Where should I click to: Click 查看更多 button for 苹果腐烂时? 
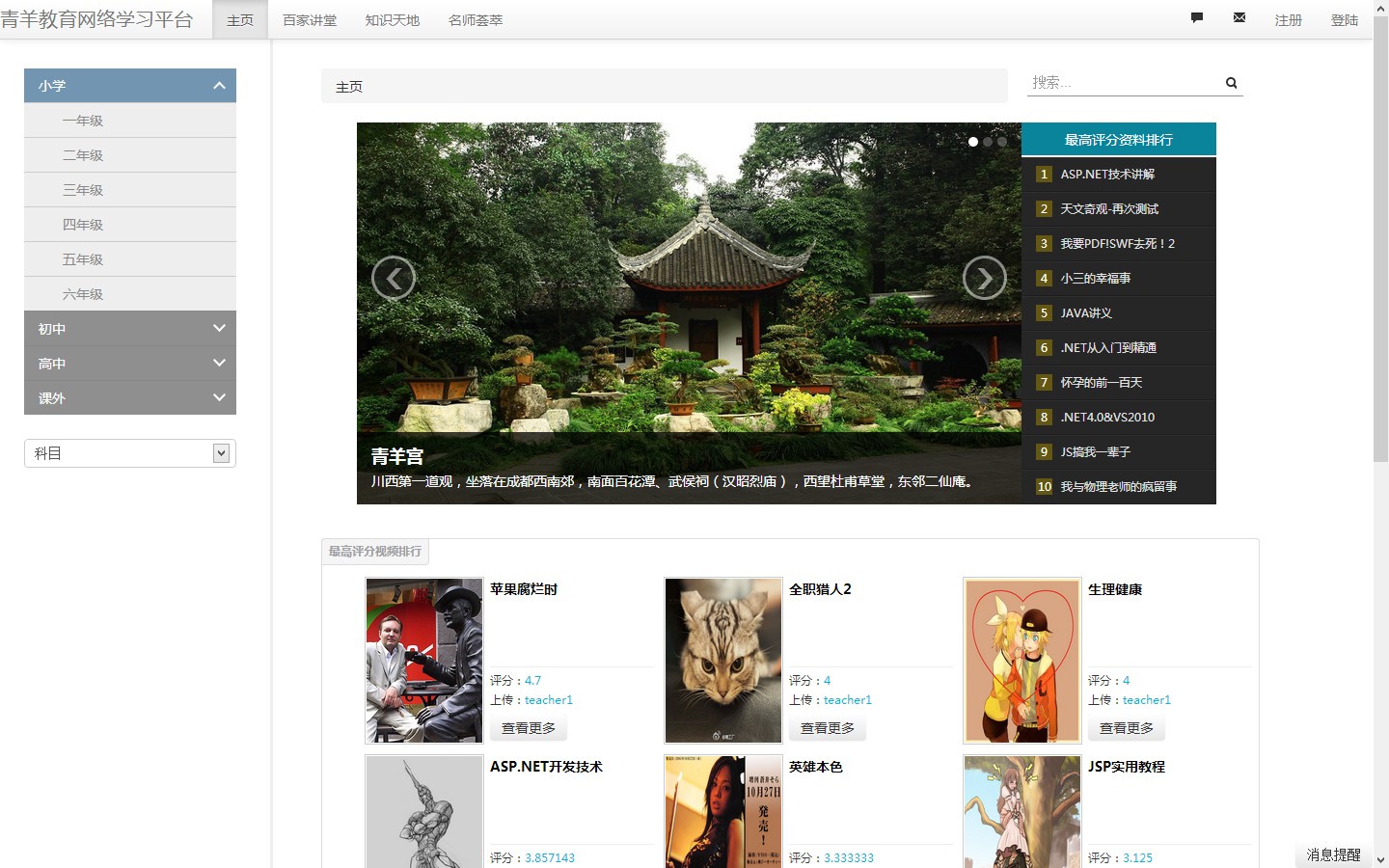(x=529, y=728)
